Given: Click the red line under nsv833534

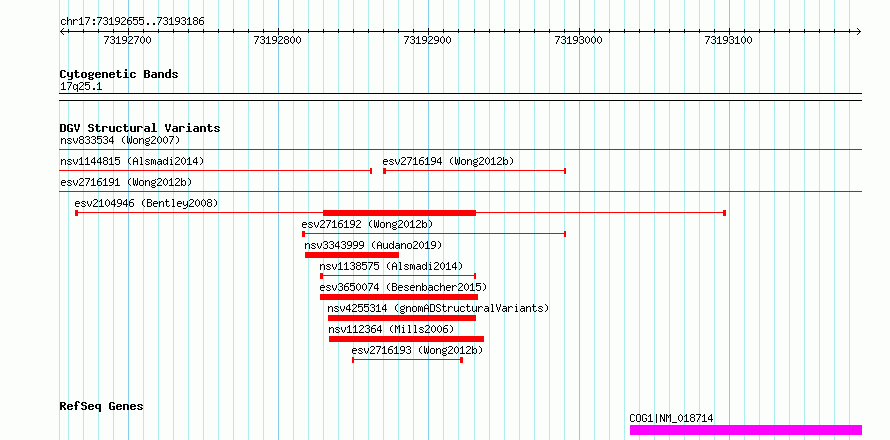Looking at the screenshot, I should (461, 150).
